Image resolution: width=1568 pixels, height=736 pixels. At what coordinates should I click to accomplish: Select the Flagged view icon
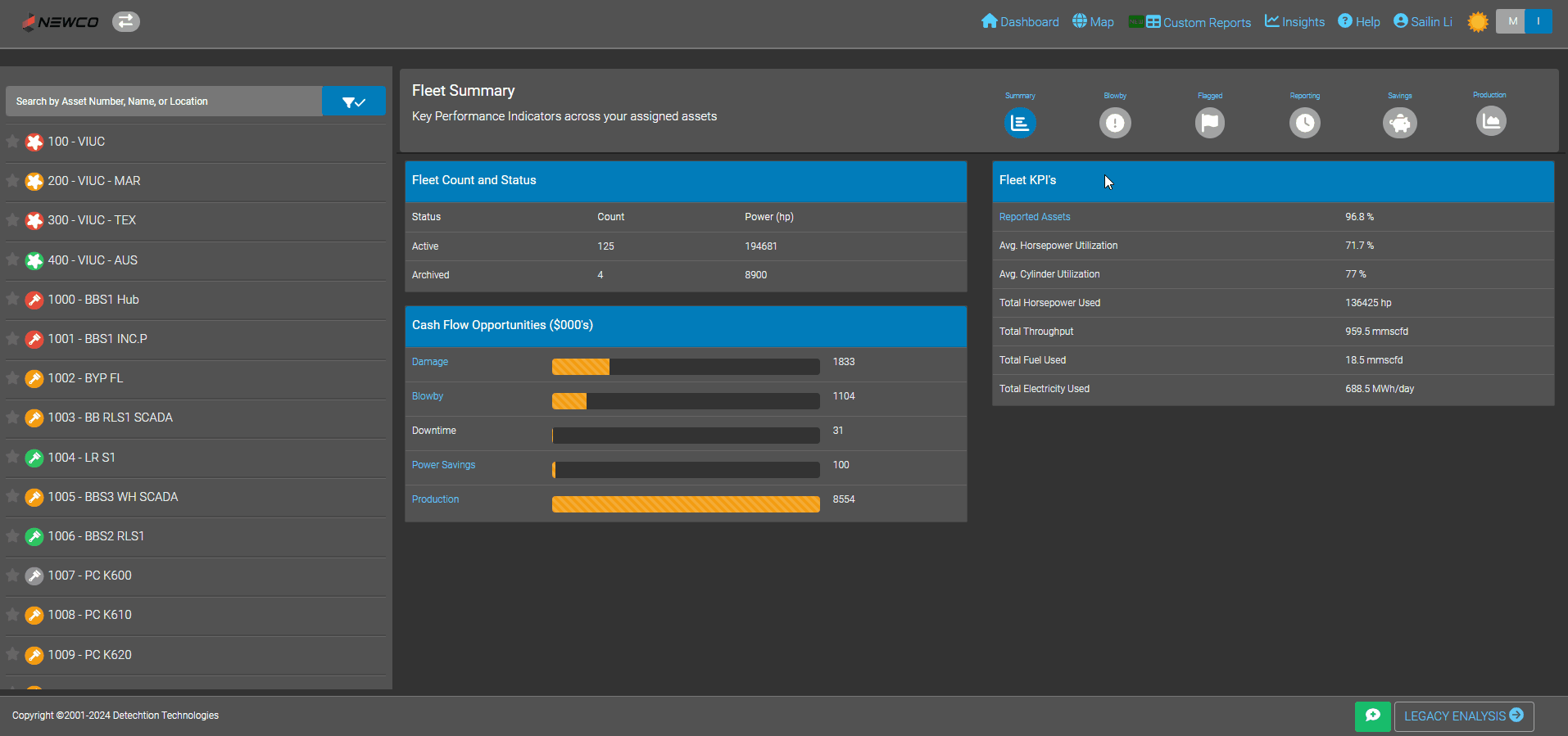pos(1210,123)
